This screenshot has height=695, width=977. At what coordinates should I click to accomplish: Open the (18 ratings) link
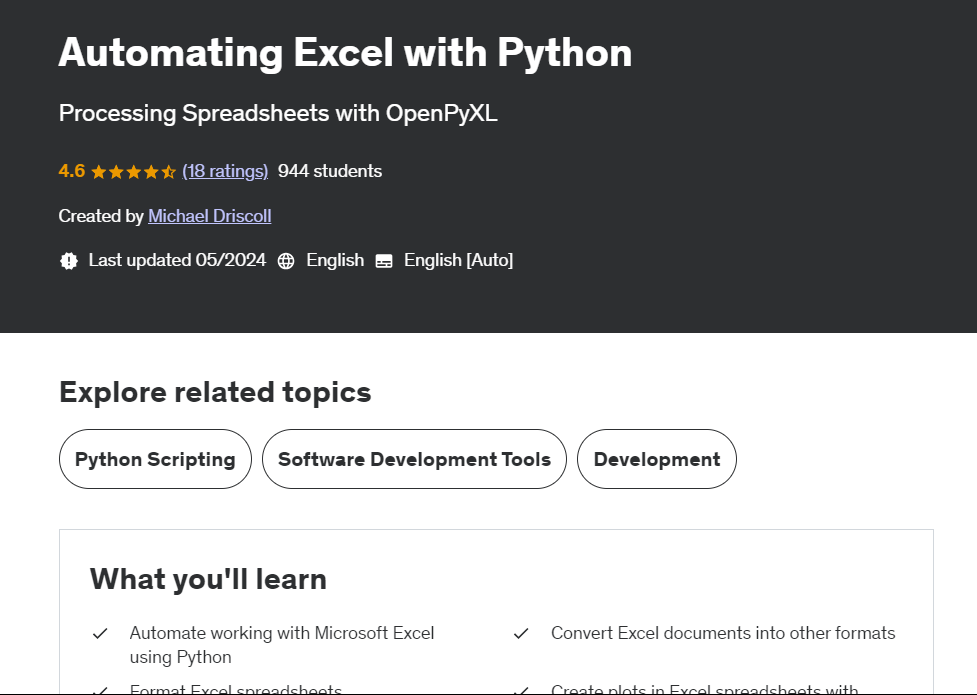[225, 171]
